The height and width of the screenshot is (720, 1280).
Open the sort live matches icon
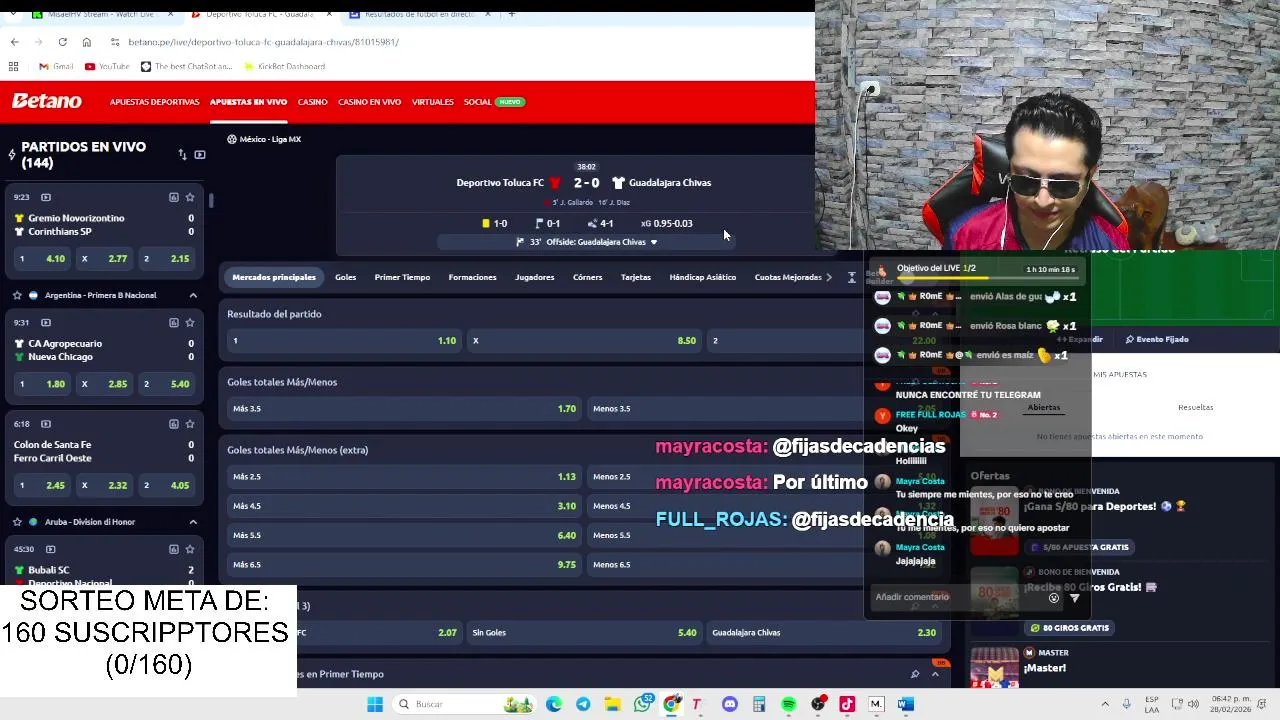(182, 155)
